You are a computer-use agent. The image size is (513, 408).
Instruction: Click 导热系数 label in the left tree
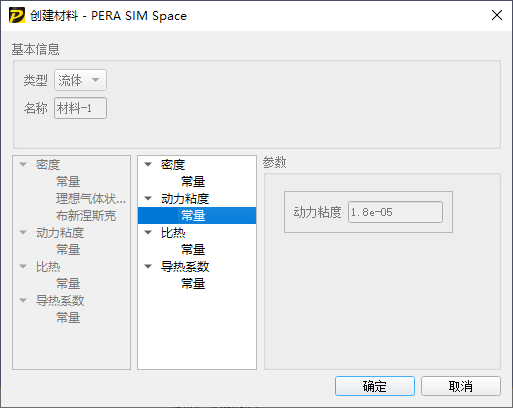[60, 300]
